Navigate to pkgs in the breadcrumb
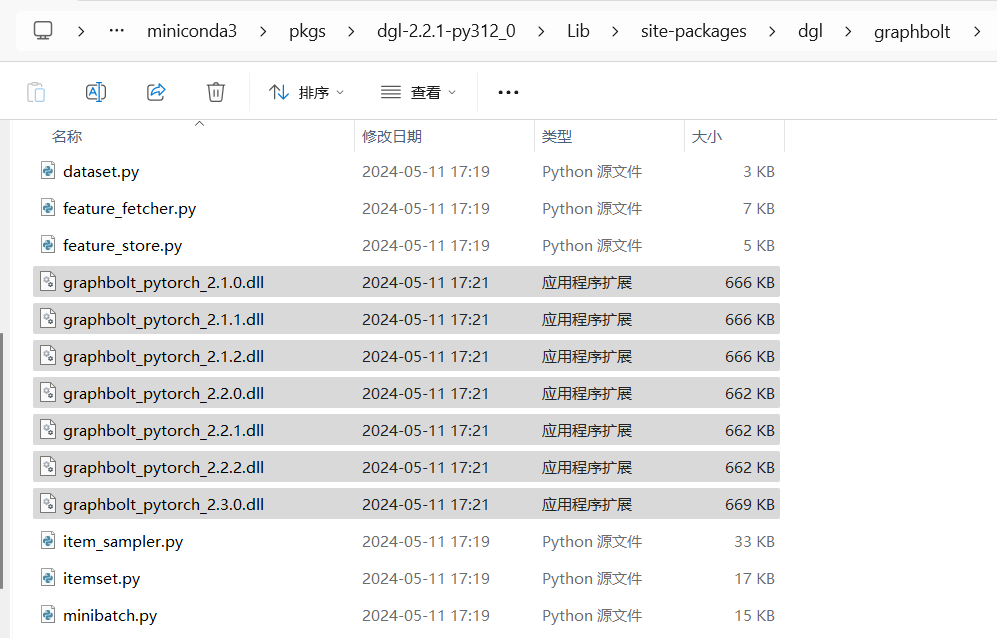The height and width of the screenshot is (638, 997). (307, 31)
